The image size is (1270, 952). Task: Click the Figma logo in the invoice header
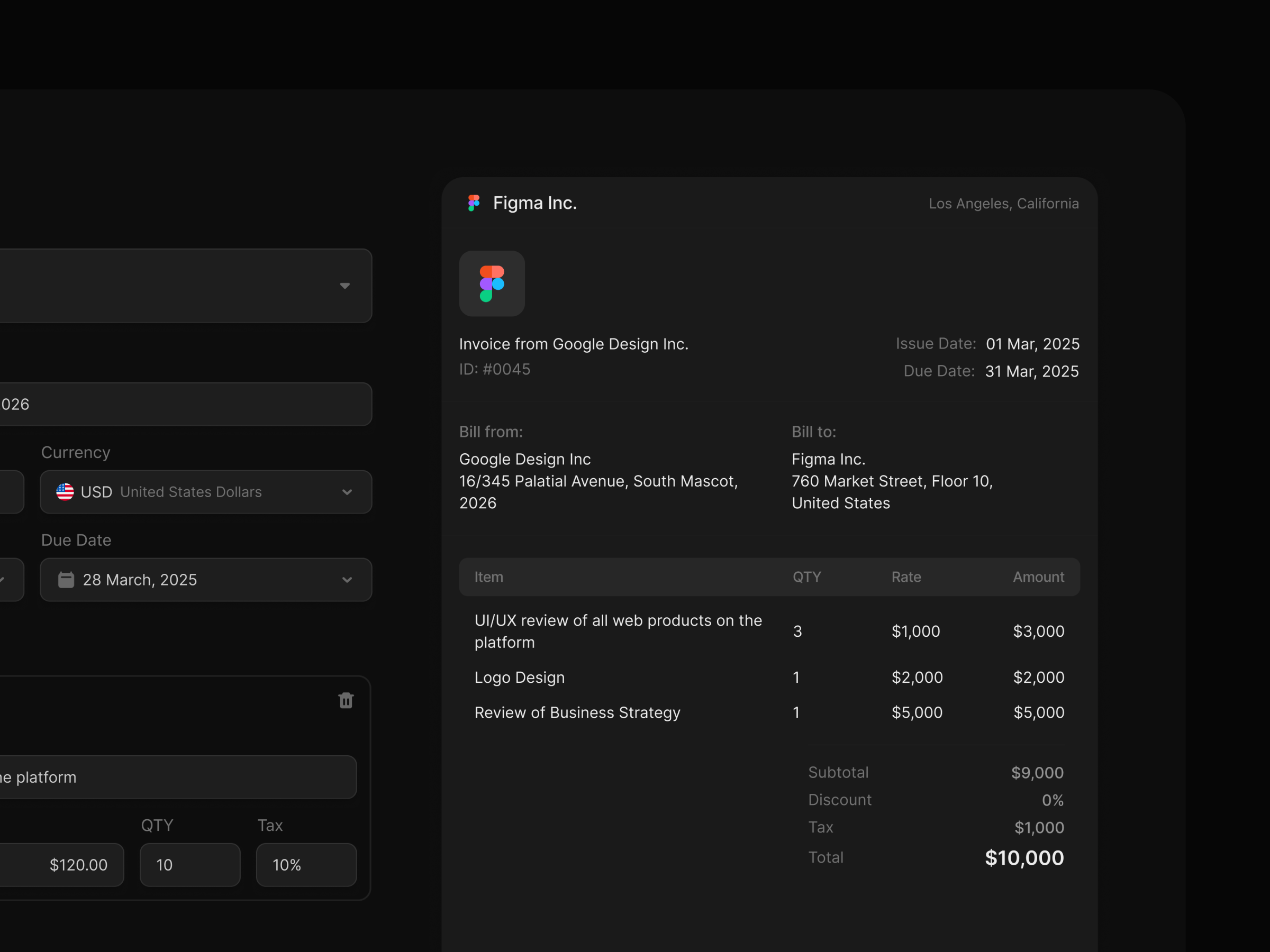click(473, 203)
